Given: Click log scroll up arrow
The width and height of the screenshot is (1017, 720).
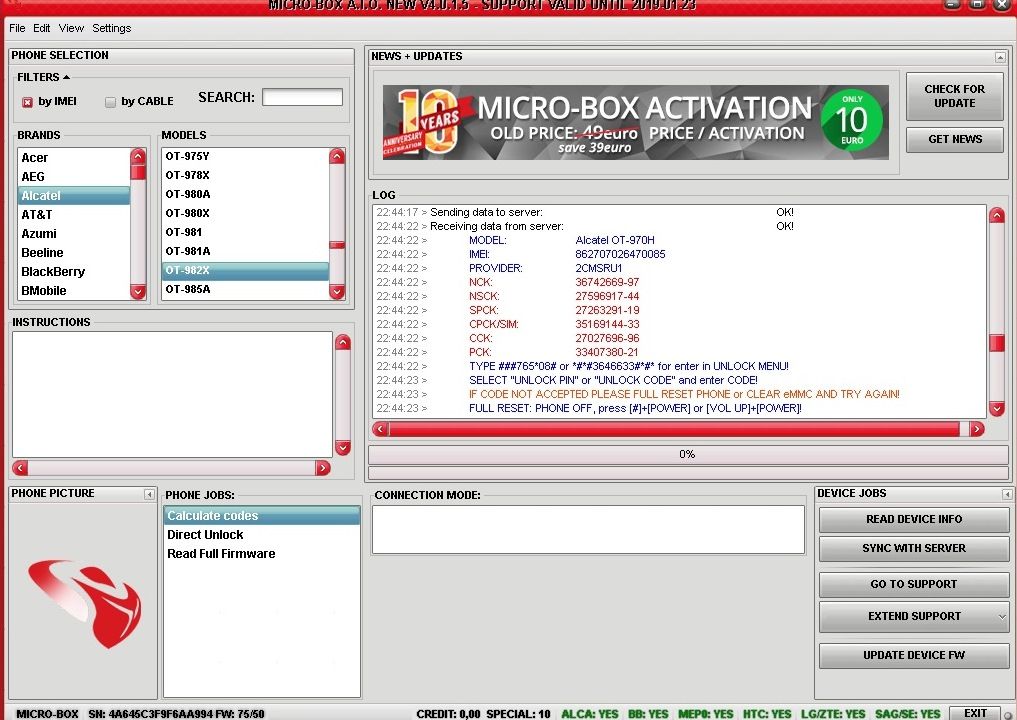Looking at the screenshot, I should click(x=997, y=215).
